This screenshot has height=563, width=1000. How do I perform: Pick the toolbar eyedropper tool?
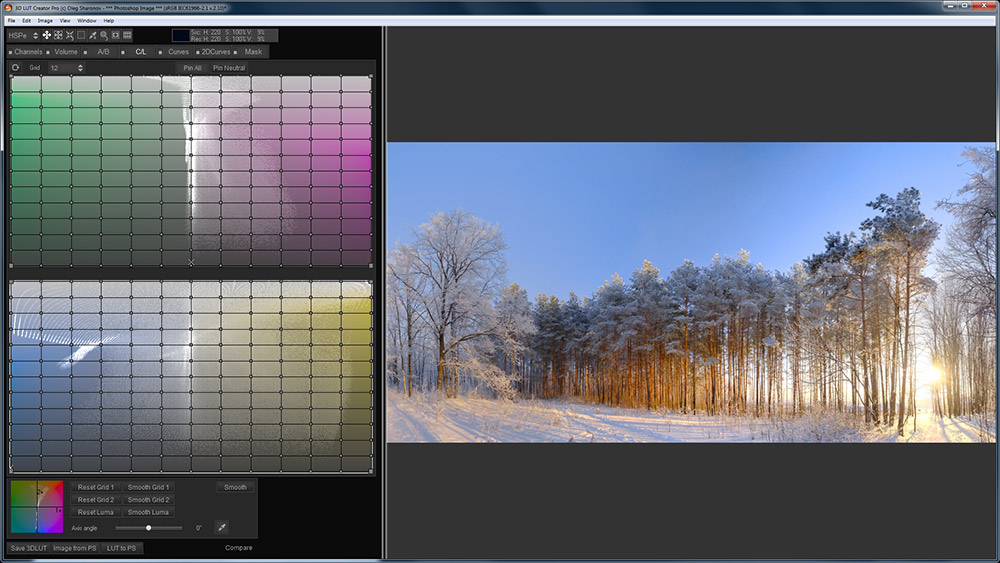(x=93, y=35)
